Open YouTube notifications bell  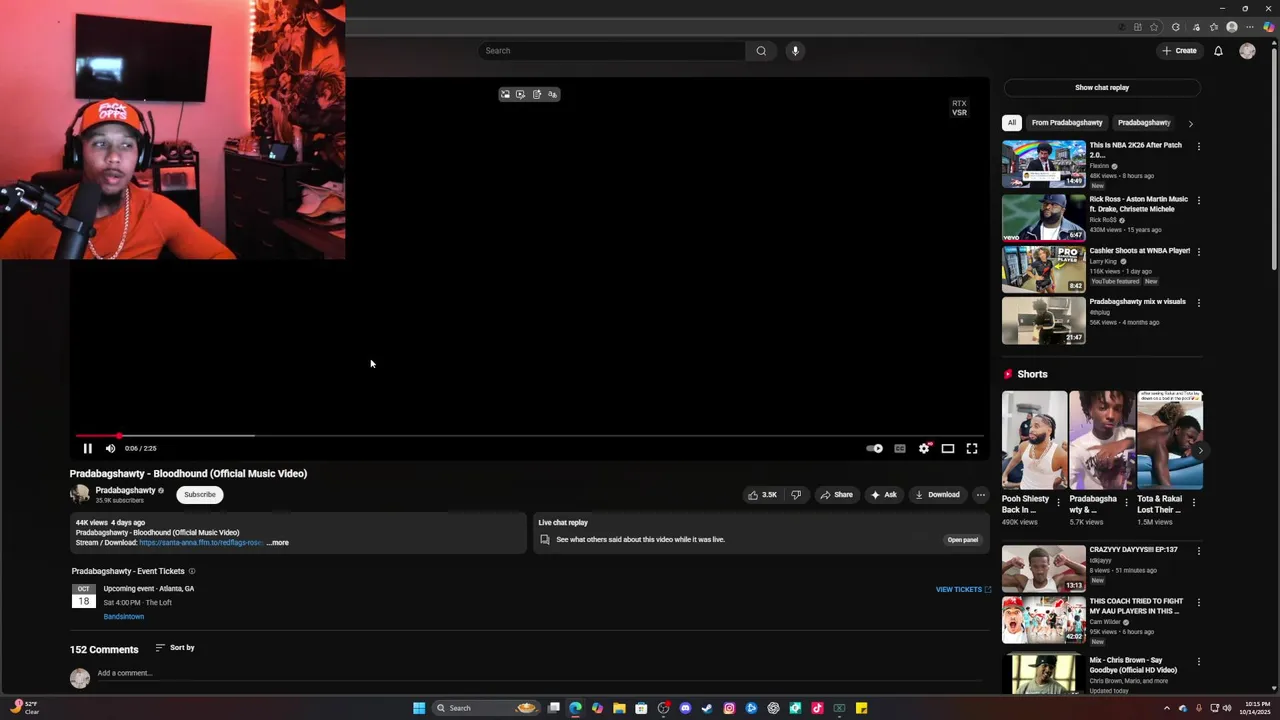pyautogui.click(x=1218, y=51)
